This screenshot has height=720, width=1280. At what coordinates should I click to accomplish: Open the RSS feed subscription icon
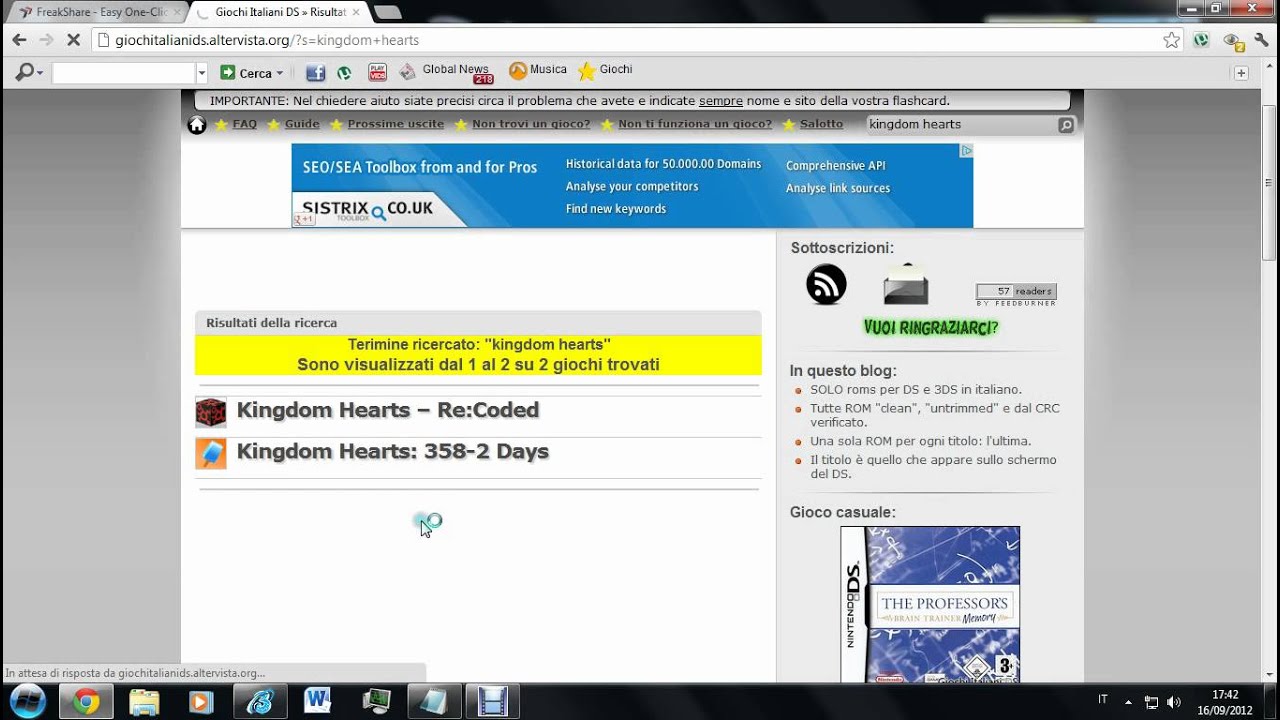pos(826,285)
